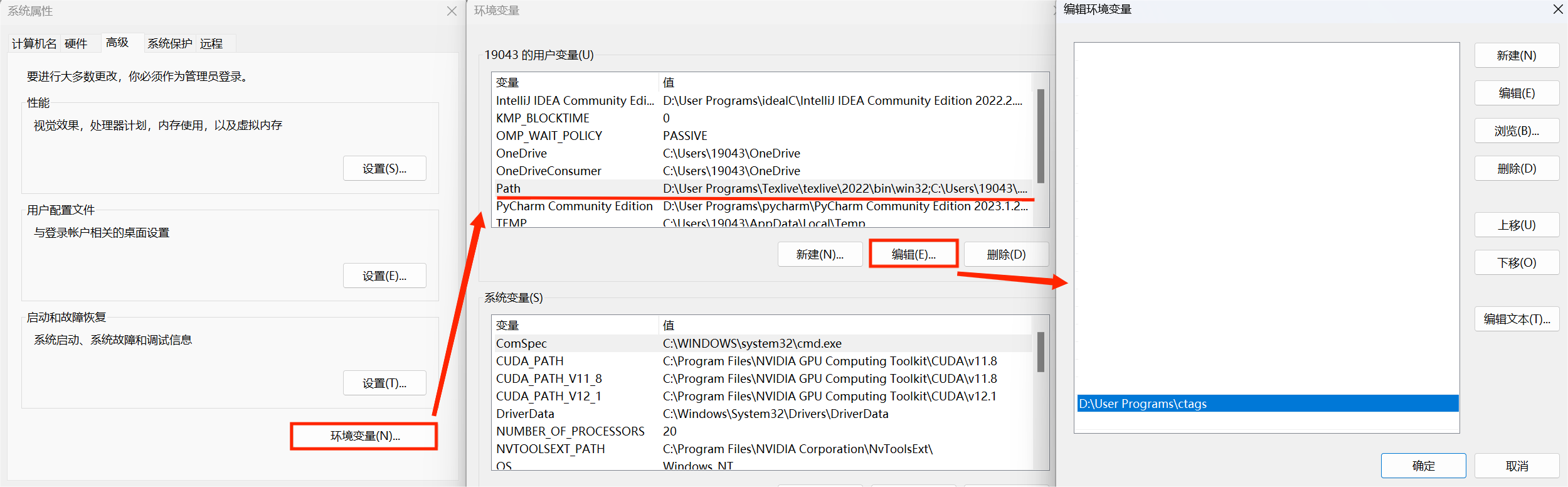Switch to the 远程 tab

pyautogui.click(x=211, y=43)
